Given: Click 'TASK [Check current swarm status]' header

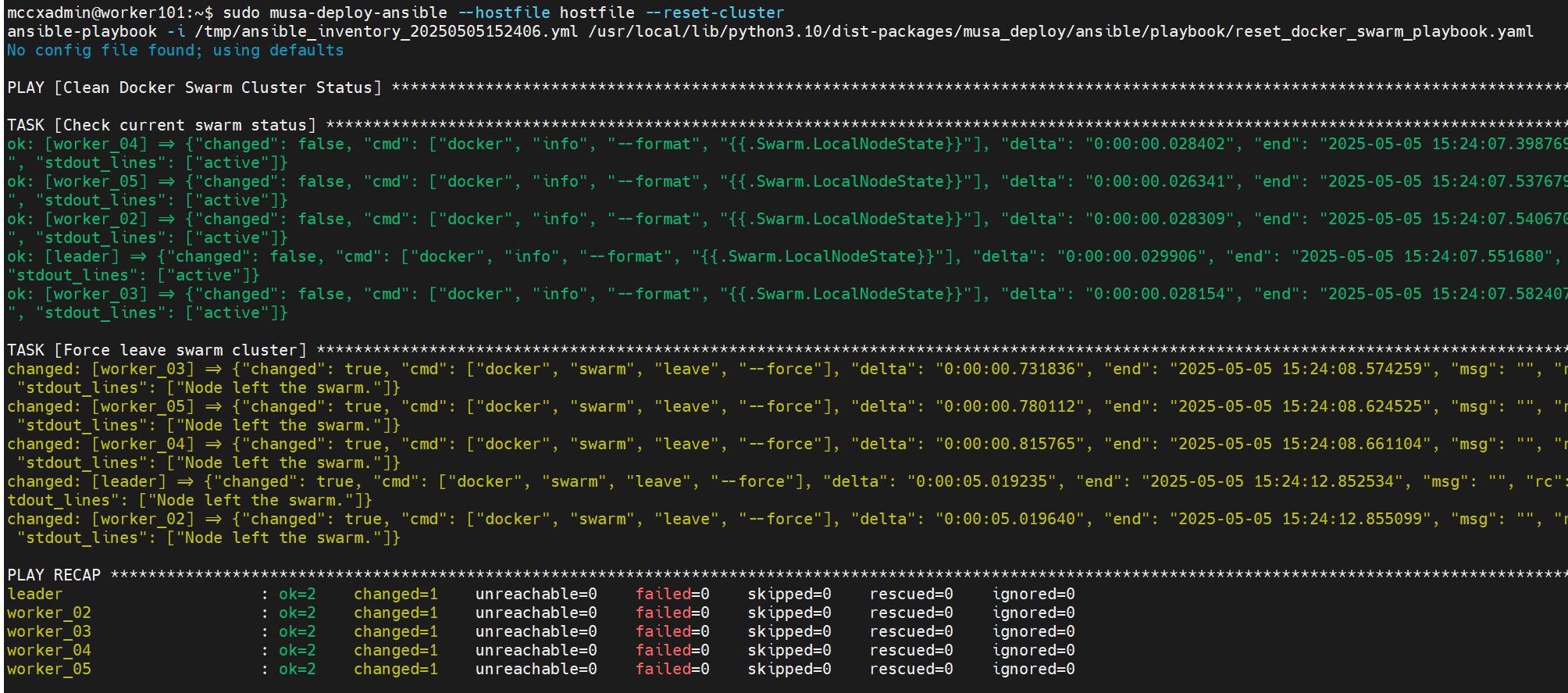Looking at the screenshot, I should coord(162,125).
